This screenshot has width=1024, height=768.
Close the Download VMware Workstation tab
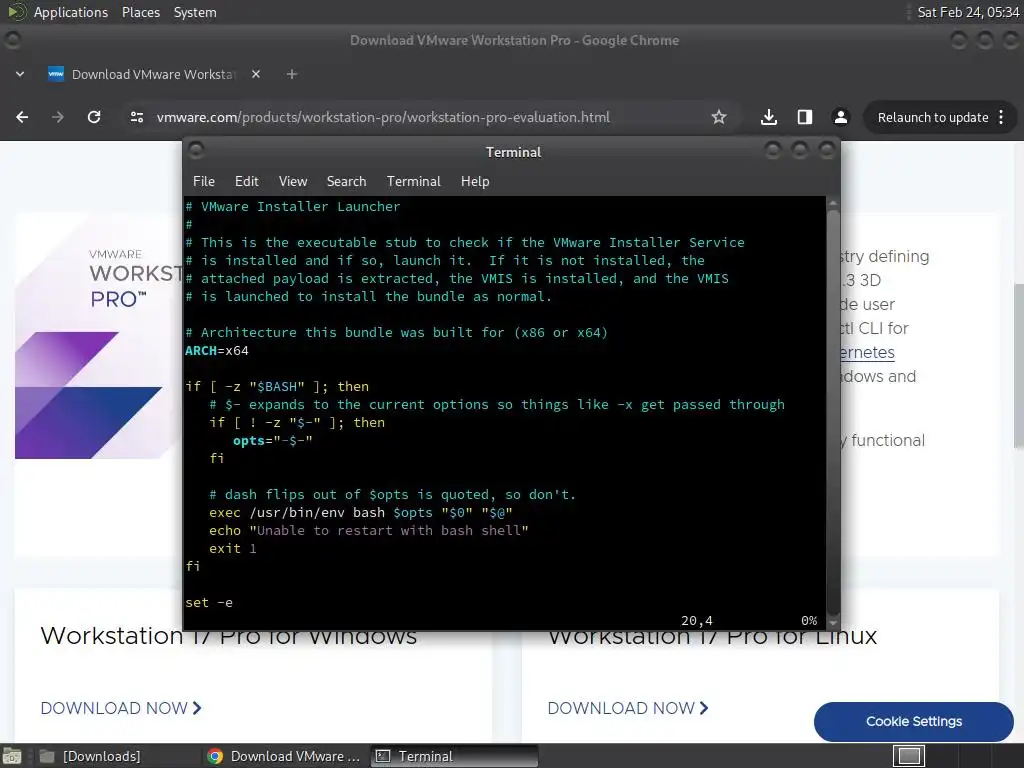tap(256, 74)
